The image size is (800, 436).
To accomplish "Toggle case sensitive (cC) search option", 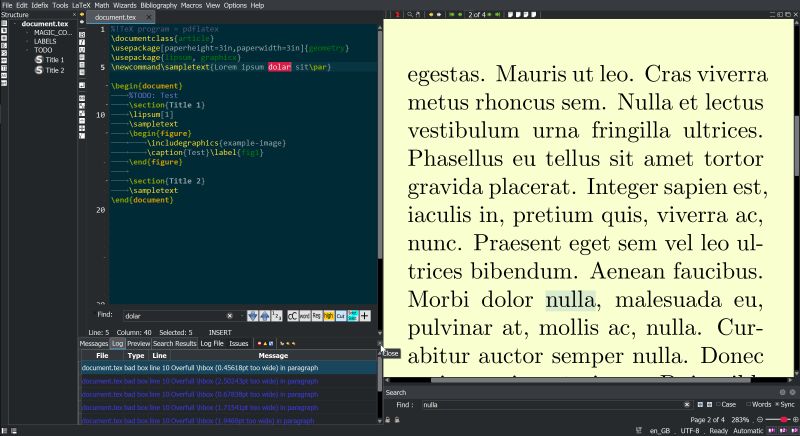I will pos(292,316).
